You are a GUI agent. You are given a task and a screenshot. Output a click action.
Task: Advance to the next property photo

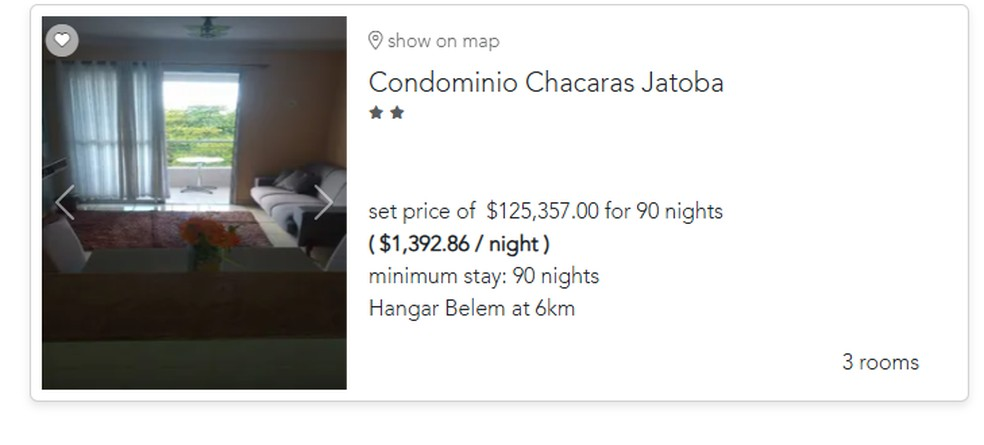point(323,202)
